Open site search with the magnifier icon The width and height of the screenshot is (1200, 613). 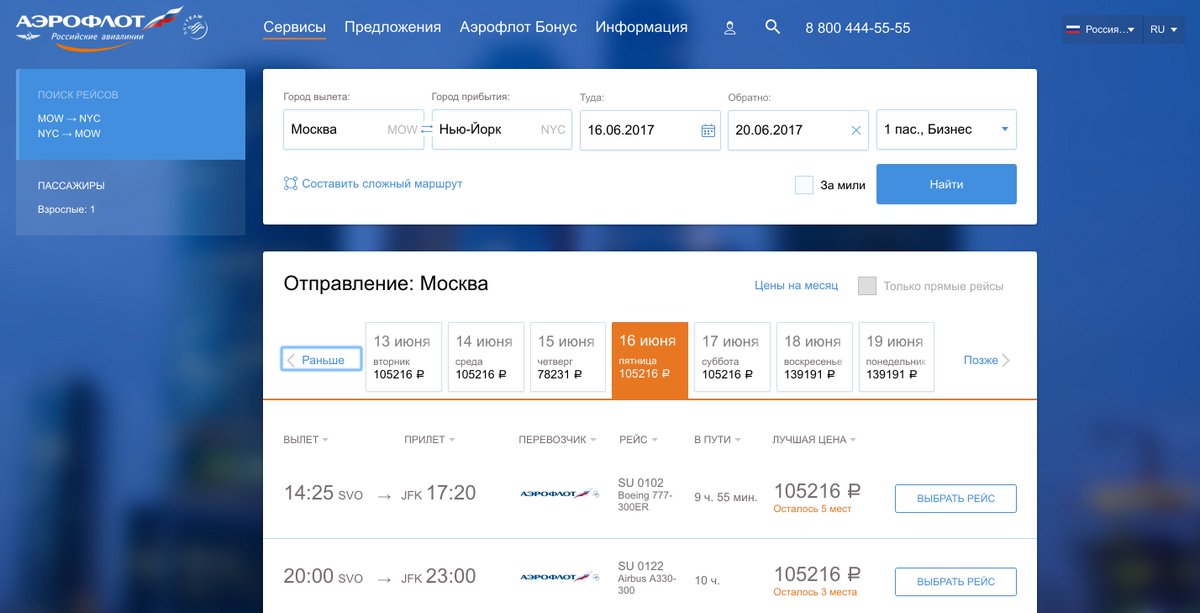tap(772, 27)
